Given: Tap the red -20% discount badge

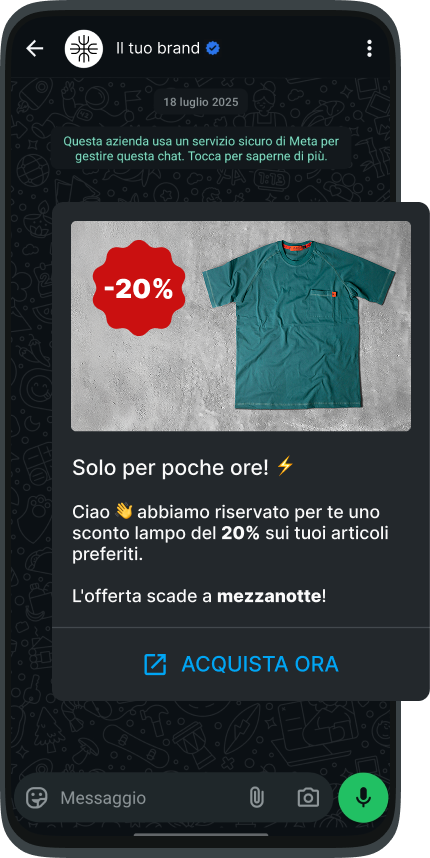Looking at the screenshot, I should point(138,288).
